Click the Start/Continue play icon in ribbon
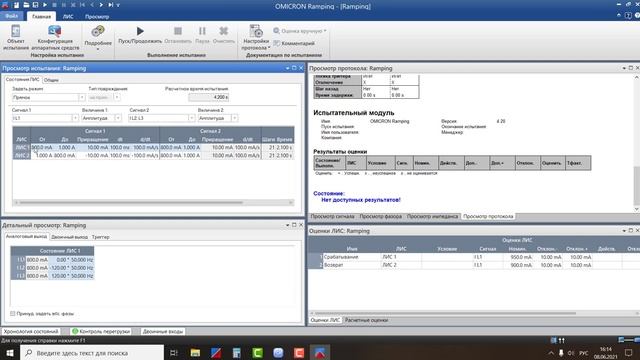This screenshot has height=360, width=640. tap(140, 31)
